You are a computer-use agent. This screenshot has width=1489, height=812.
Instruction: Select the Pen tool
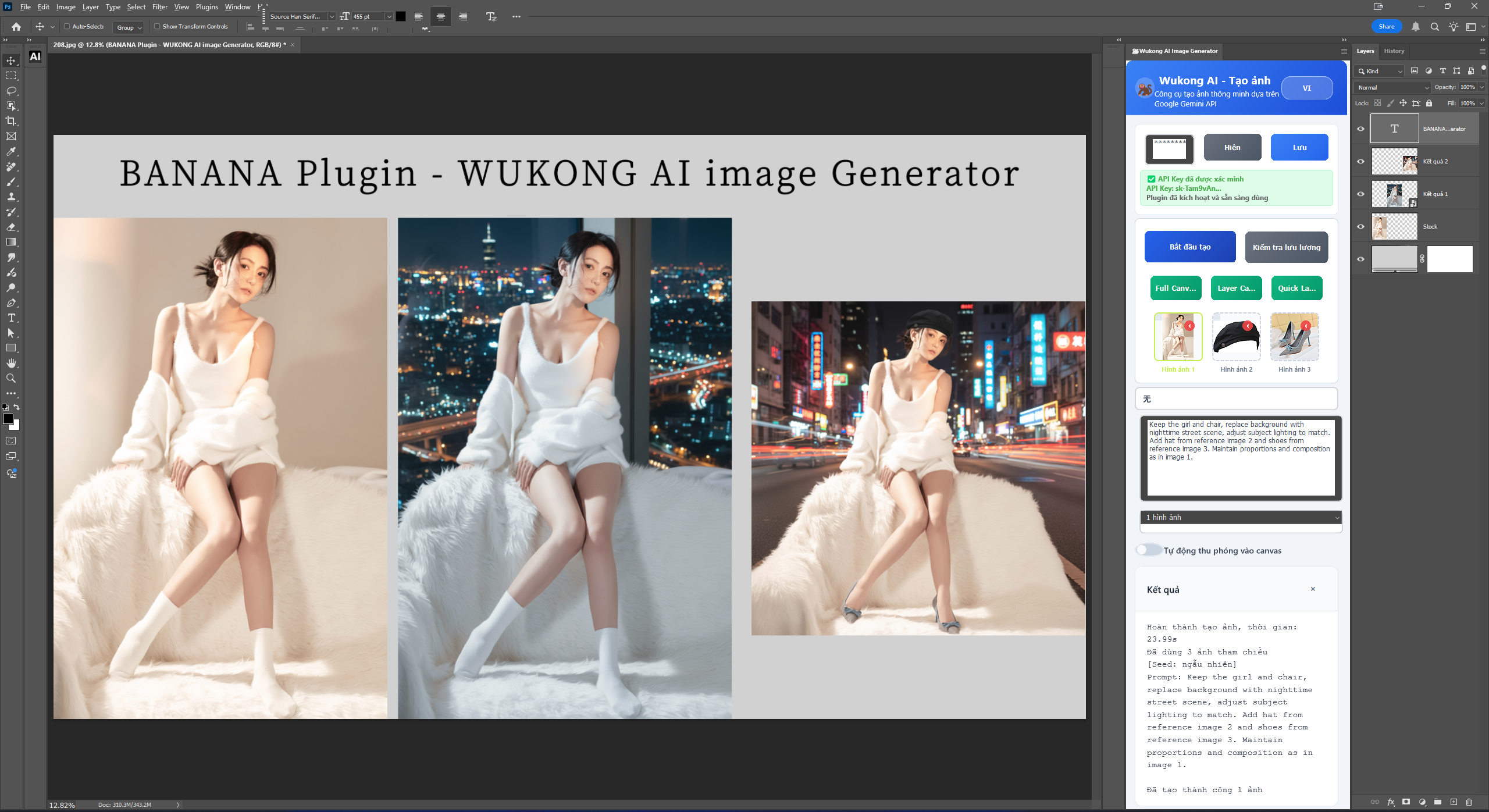pos(11,302)
